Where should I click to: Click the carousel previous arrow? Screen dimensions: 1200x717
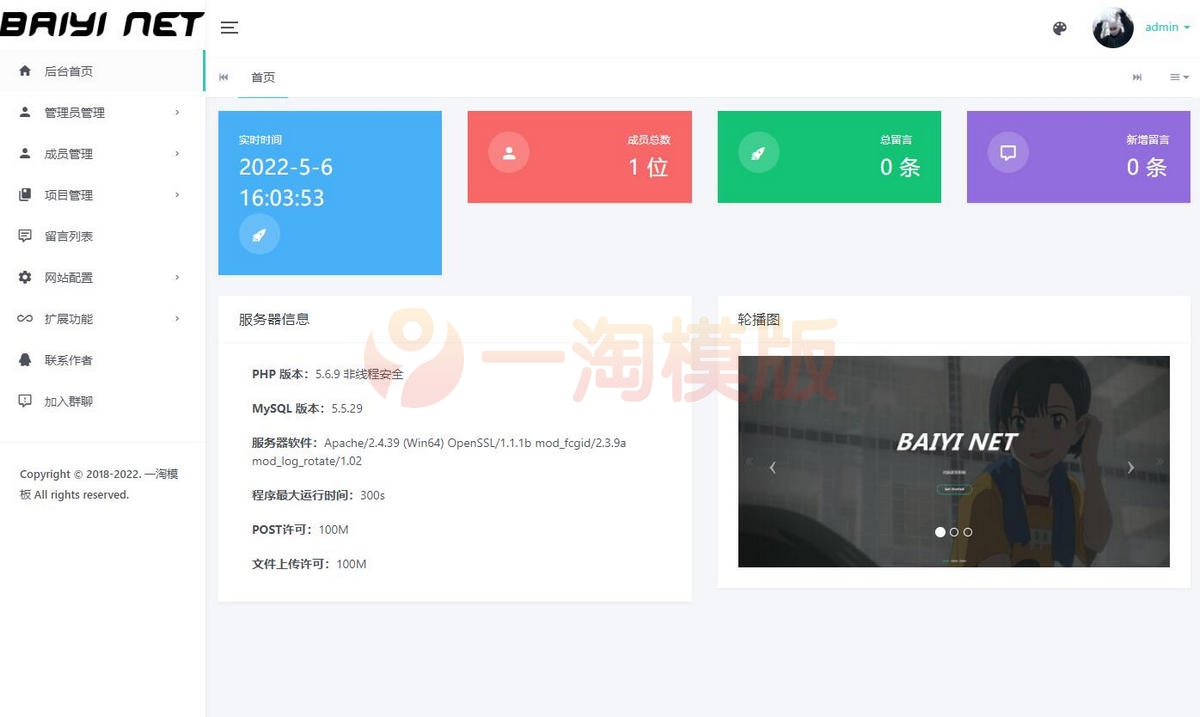point(772,467)
